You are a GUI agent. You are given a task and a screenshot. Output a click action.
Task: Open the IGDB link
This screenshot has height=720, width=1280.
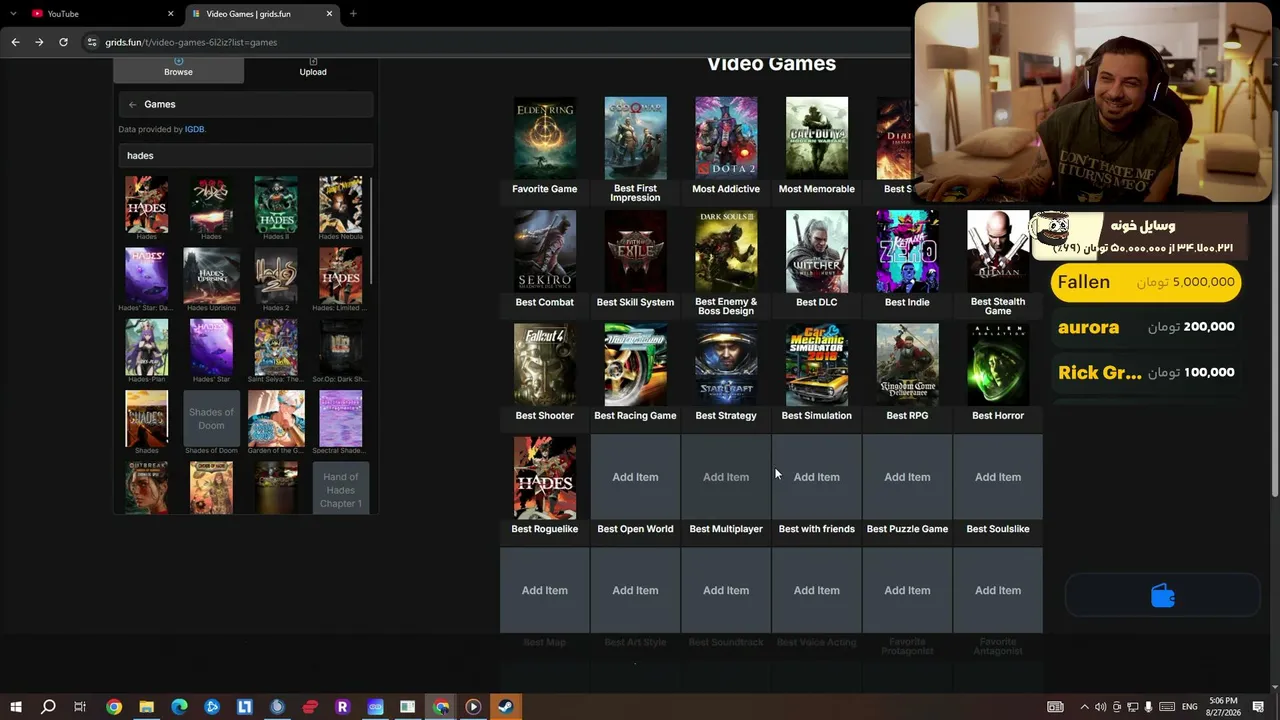(x=194, y=129)
